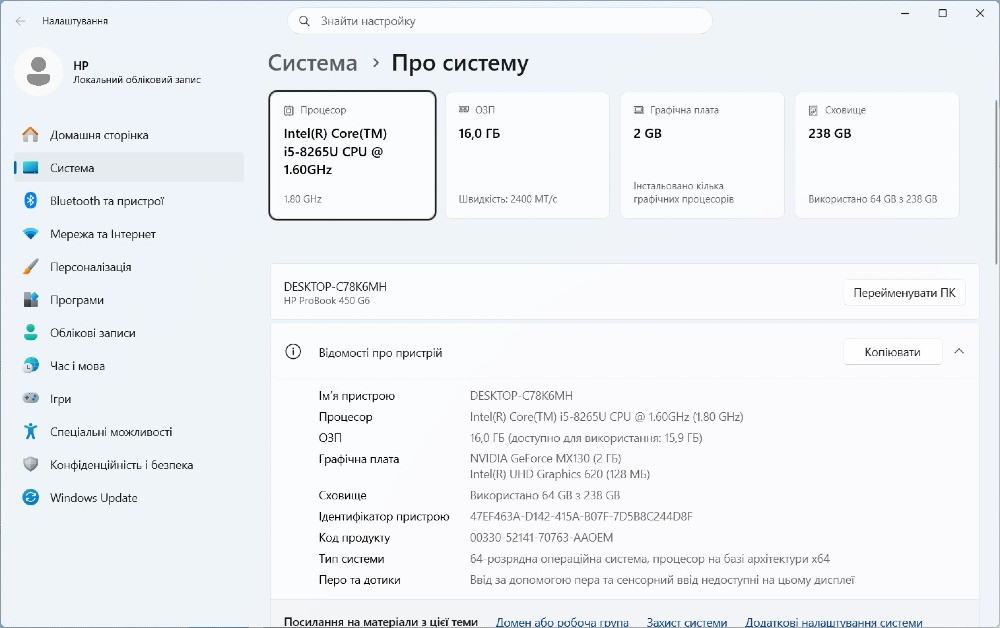Go to Час і мова
1000x628 pixels.
click(129, 366)
